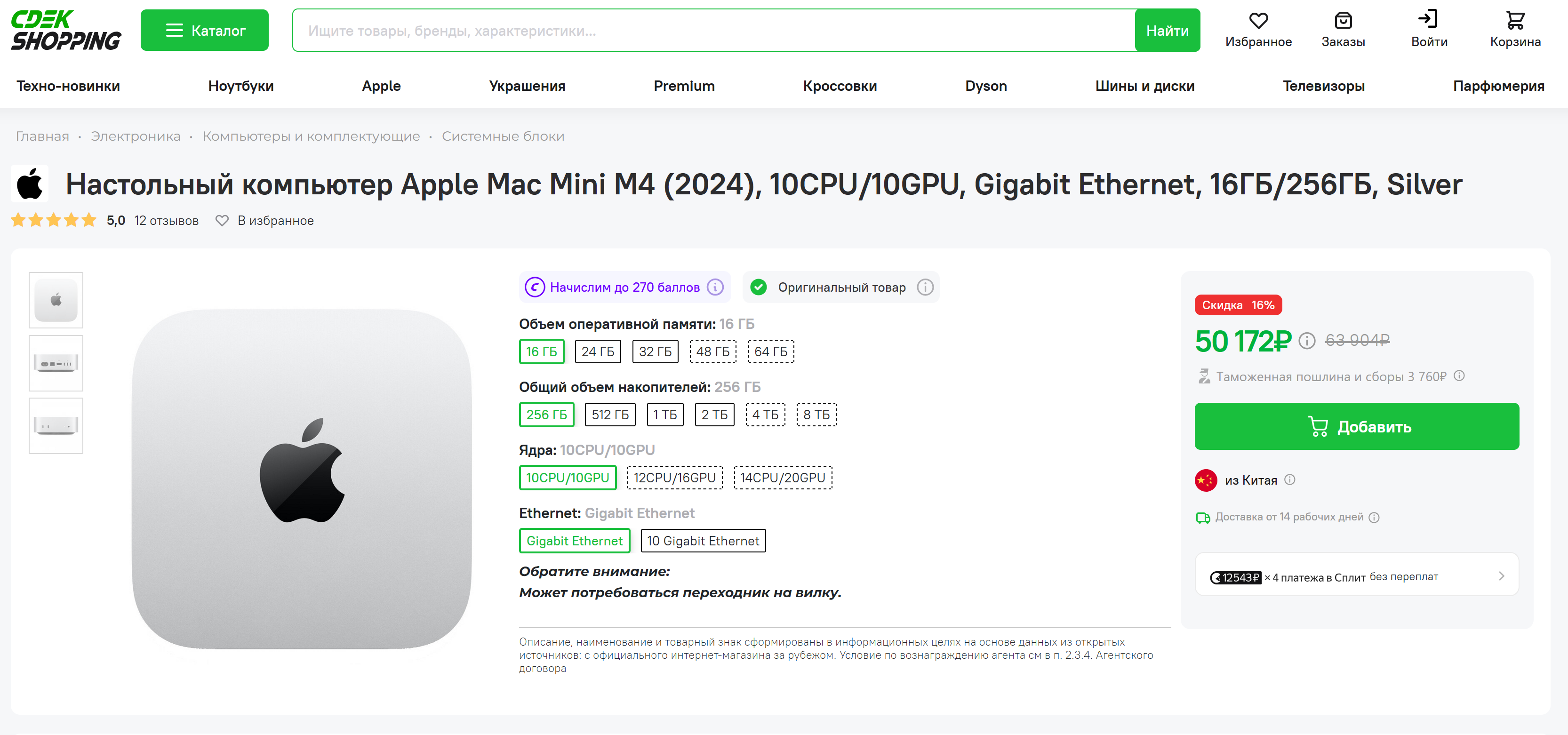
Task: Open info icon beside delivery time
Action: 1374,518
